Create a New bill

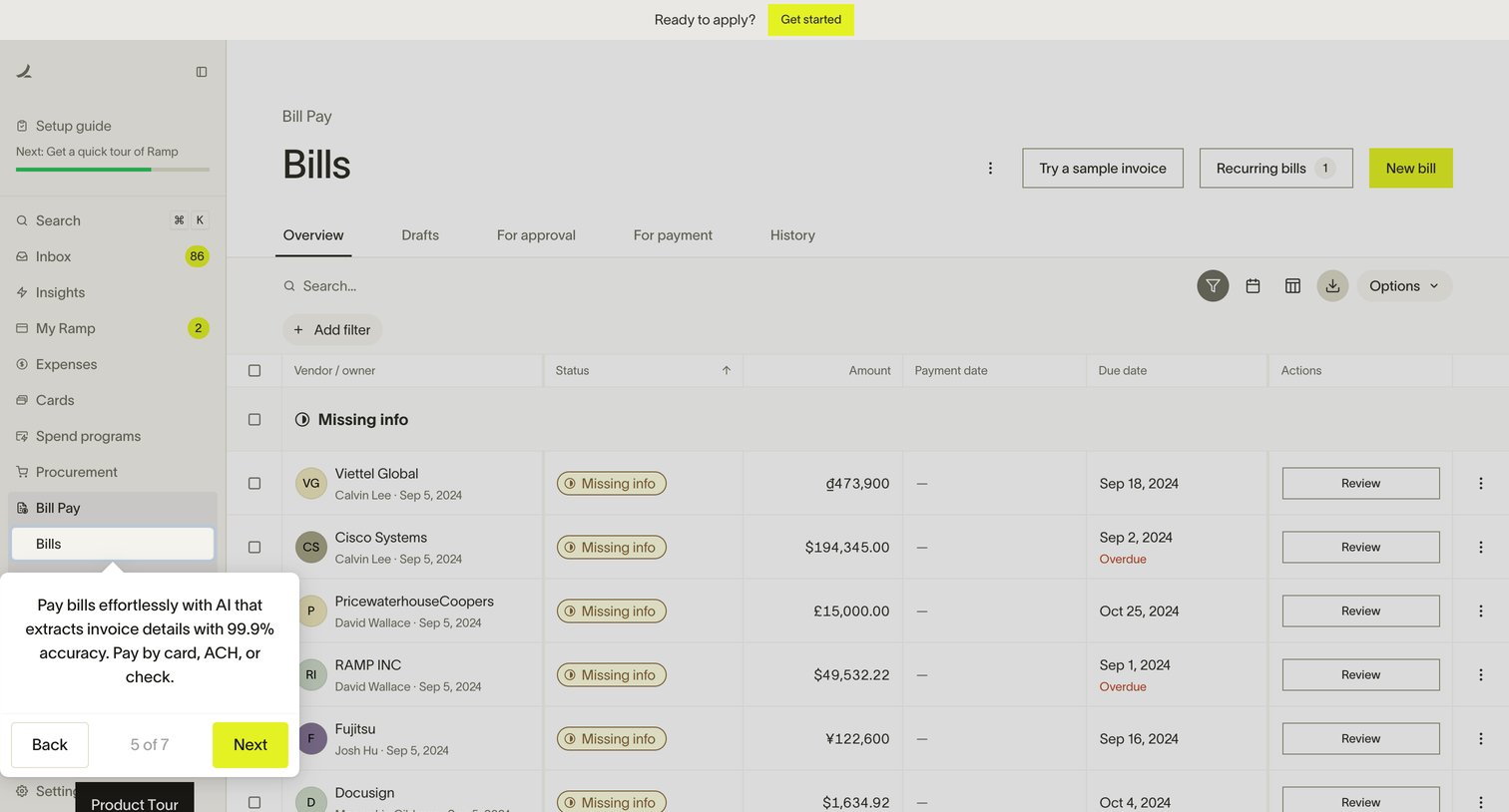click(x=1411, y=169)
